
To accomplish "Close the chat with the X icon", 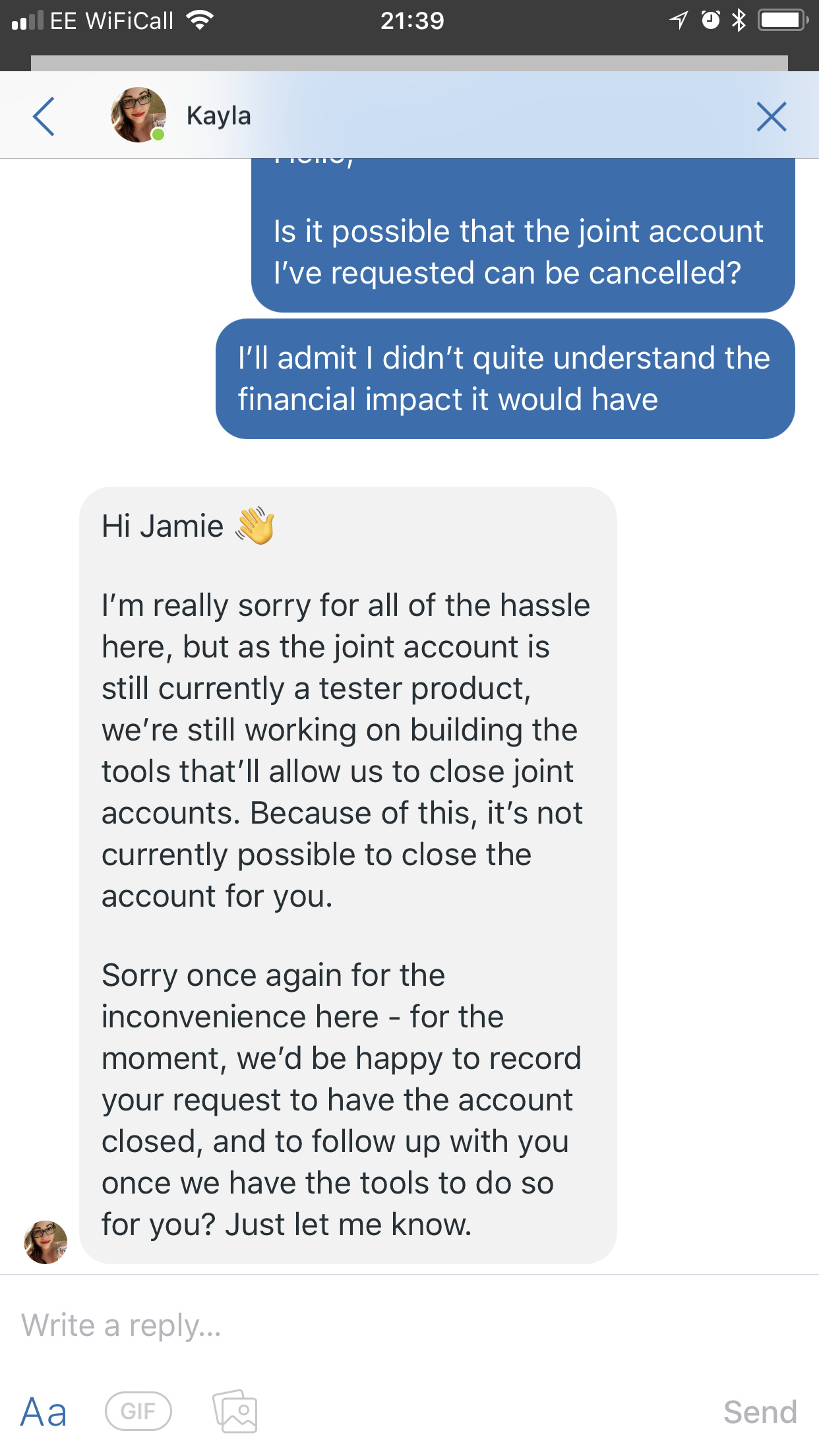I will coord(771,117).
